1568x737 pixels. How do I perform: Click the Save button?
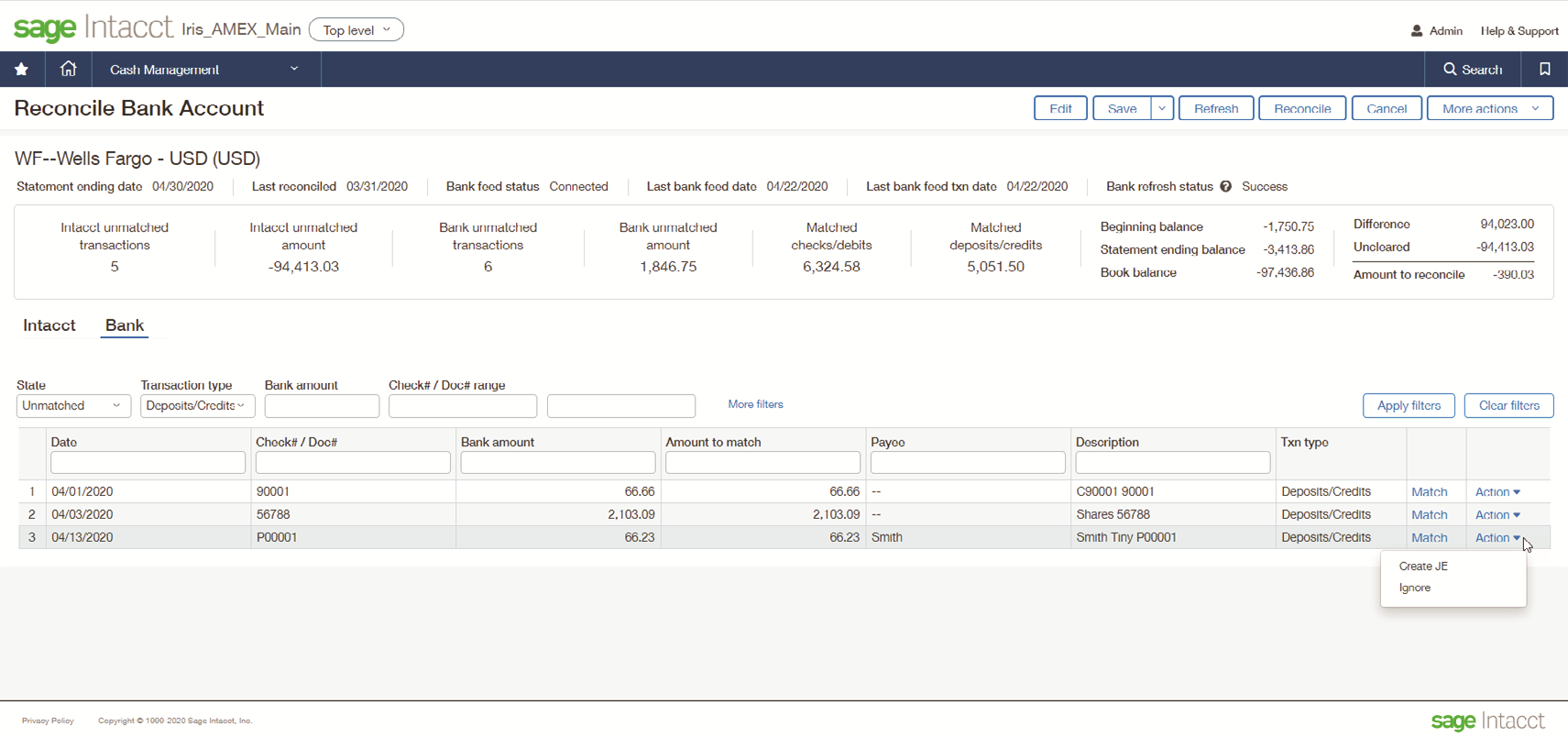(x=1122, y=108)
